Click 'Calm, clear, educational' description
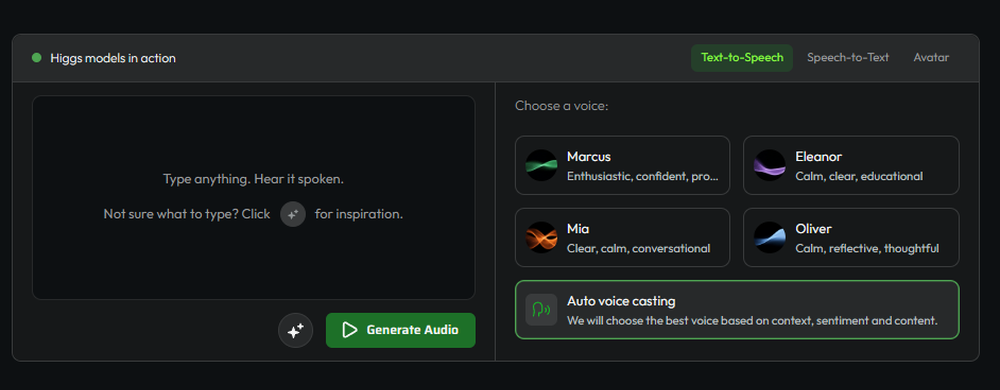This screenshot has height=390, width=1000. coord(859,176)
